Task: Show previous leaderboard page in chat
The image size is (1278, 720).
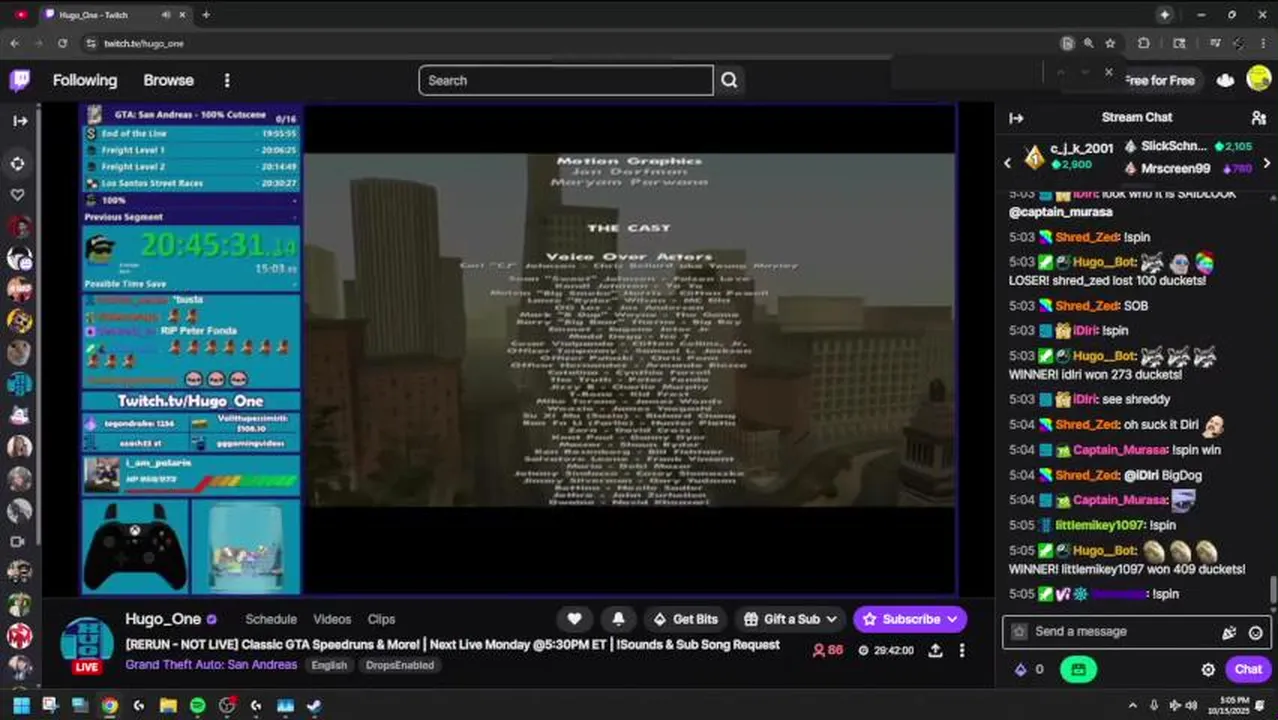Action: coord(1007,162)
